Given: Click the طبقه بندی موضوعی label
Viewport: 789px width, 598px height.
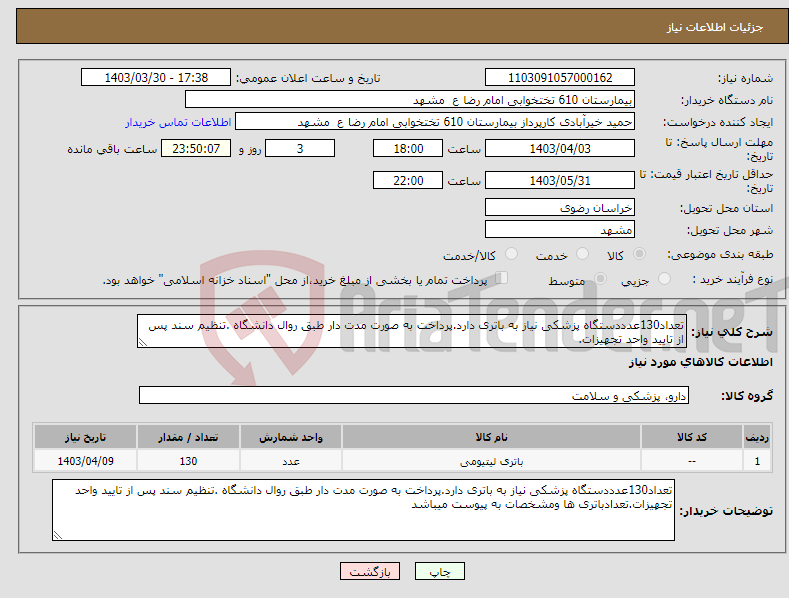Looking at the screenshot, I should coord(720,255).
